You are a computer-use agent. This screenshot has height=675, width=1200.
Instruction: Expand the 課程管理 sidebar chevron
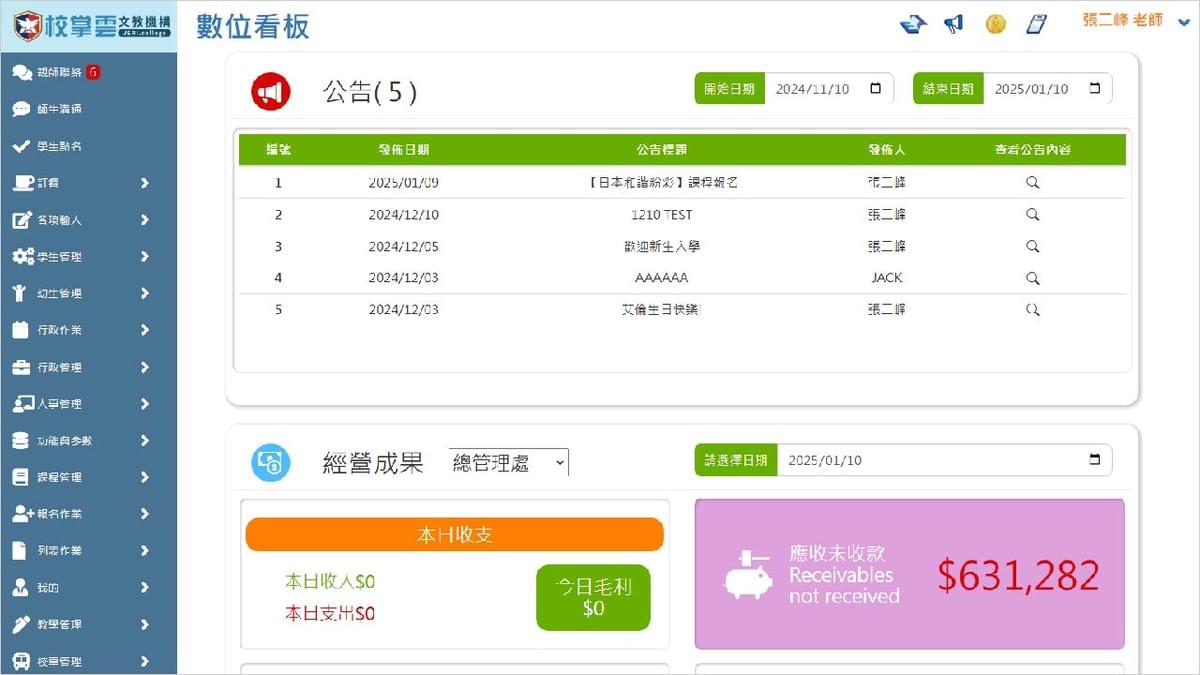[145, 477]
